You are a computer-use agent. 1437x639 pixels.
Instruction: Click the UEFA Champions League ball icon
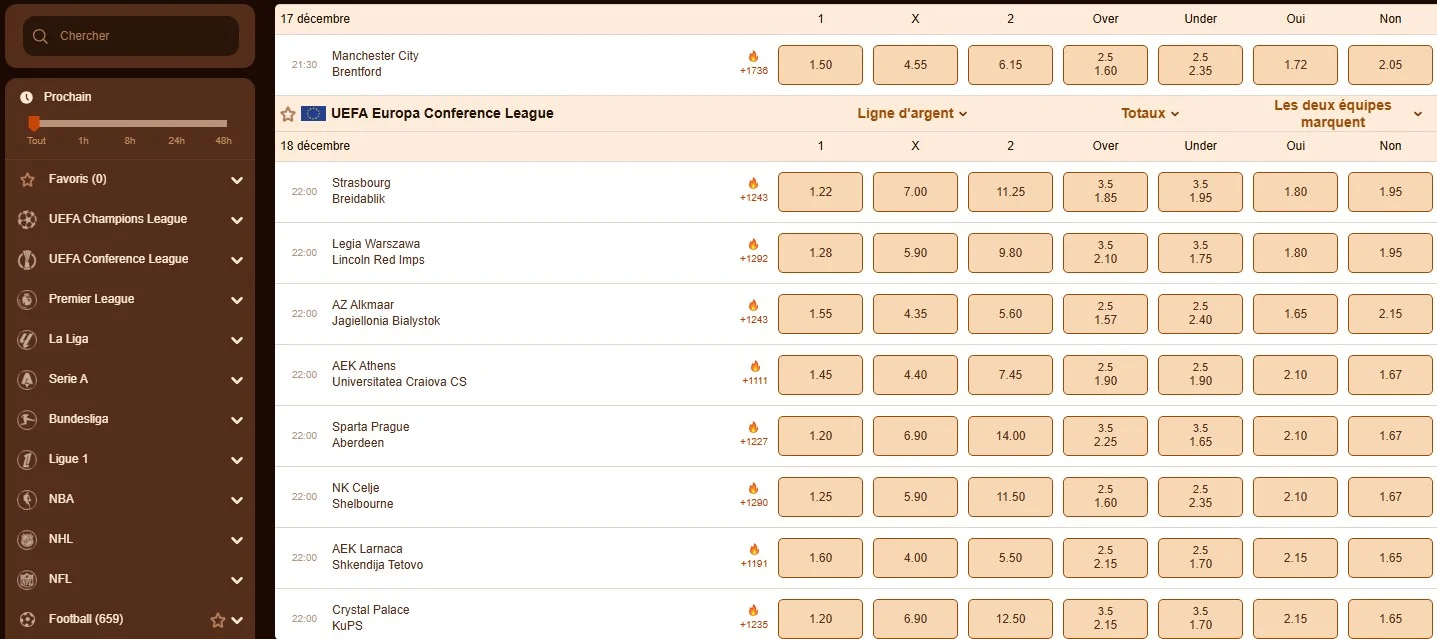[28, 219]
